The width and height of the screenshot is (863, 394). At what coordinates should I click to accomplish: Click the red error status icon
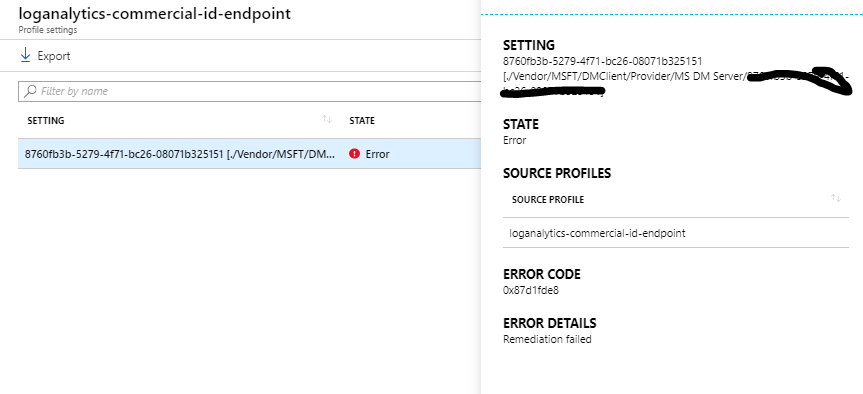[x=354, y=154]
